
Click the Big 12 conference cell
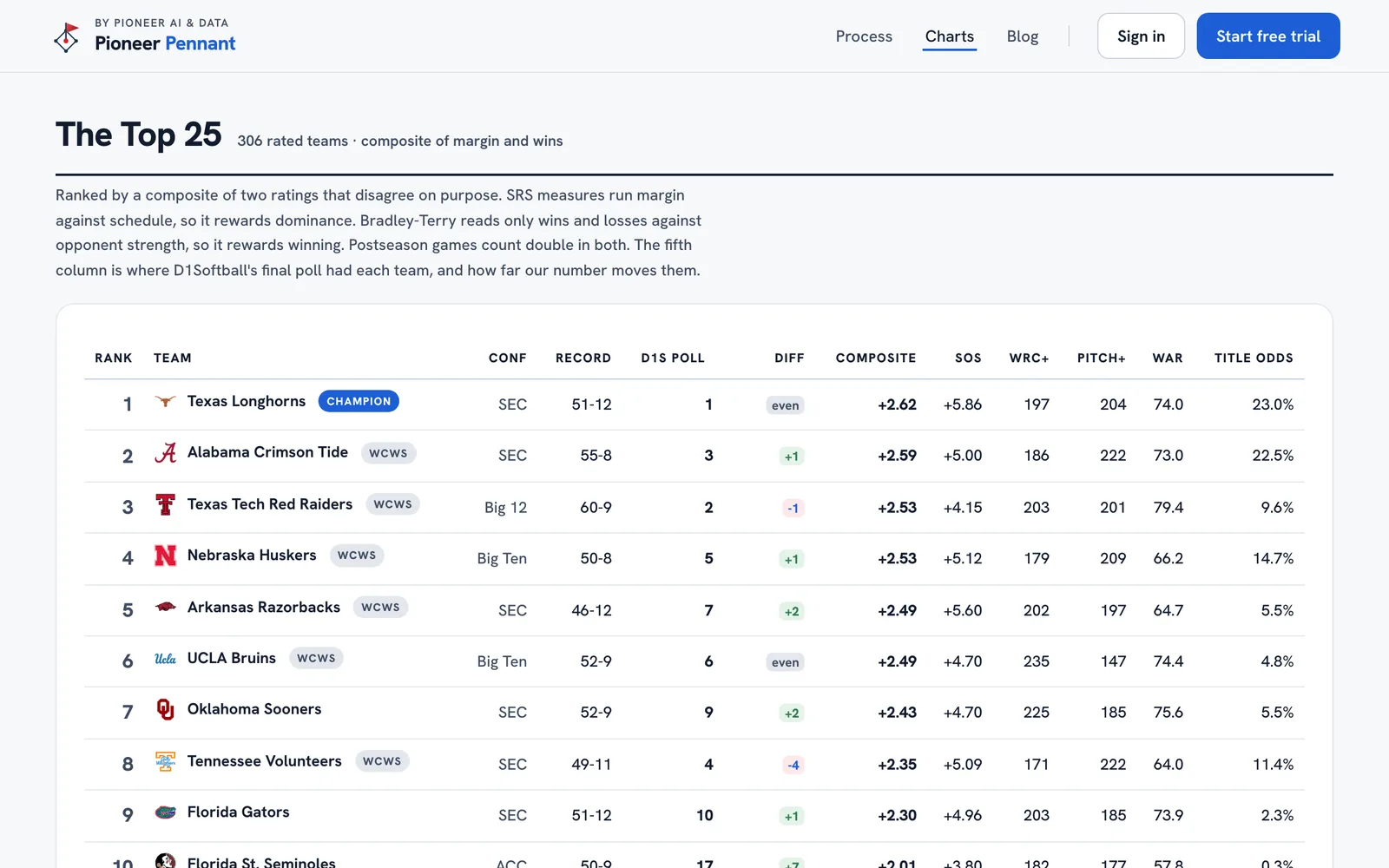tap(505, 507)
